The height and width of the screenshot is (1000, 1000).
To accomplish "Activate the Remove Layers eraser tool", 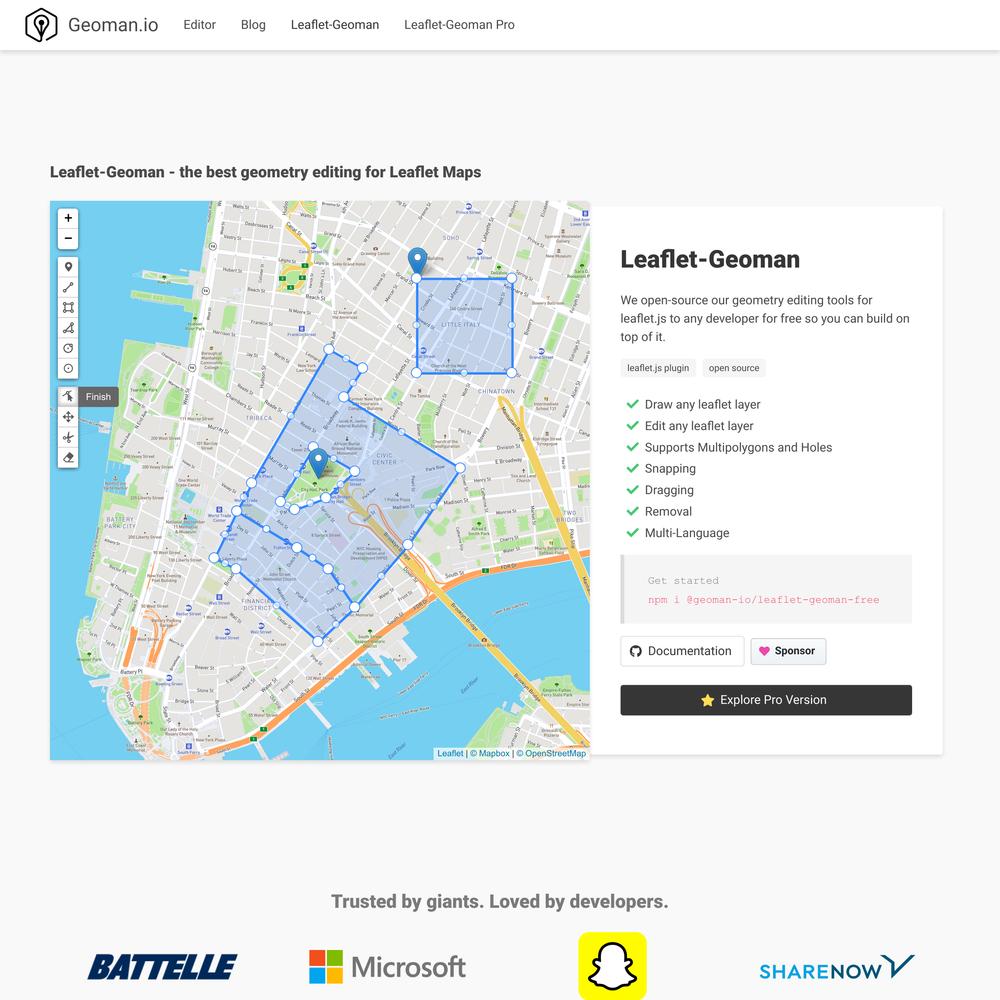I will click(x=68, y=458).
